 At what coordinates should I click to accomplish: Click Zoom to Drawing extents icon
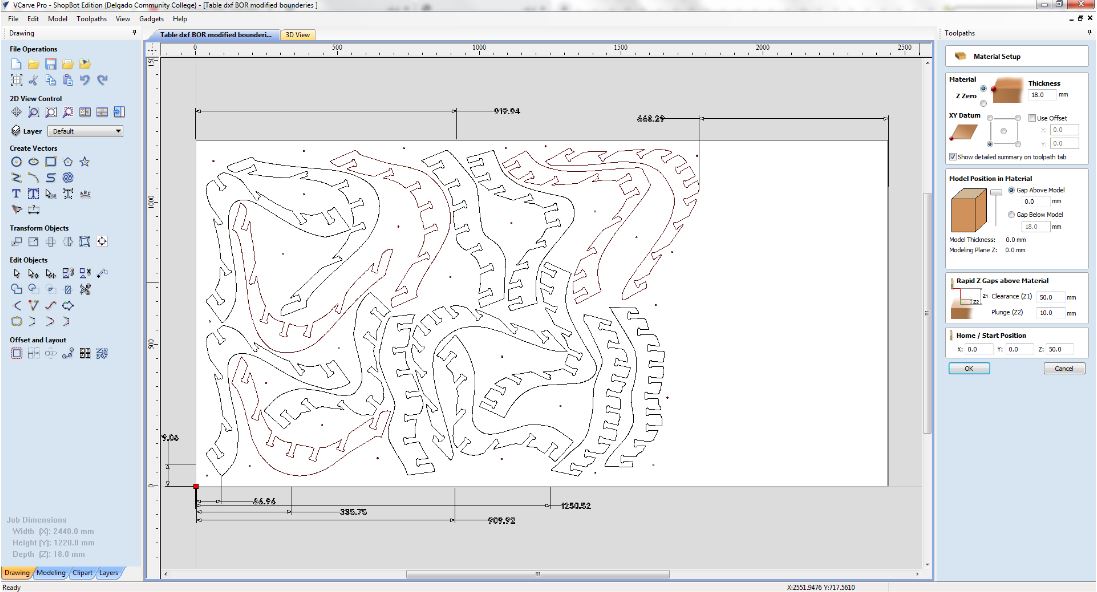50,112
